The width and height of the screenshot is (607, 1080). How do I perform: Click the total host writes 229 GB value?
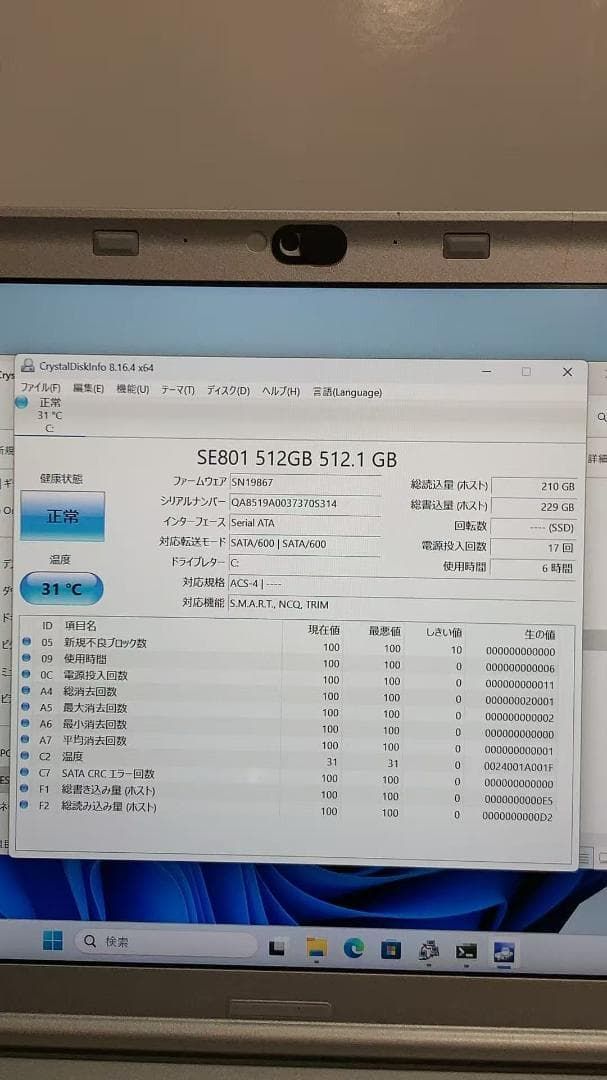click(533, 507)
